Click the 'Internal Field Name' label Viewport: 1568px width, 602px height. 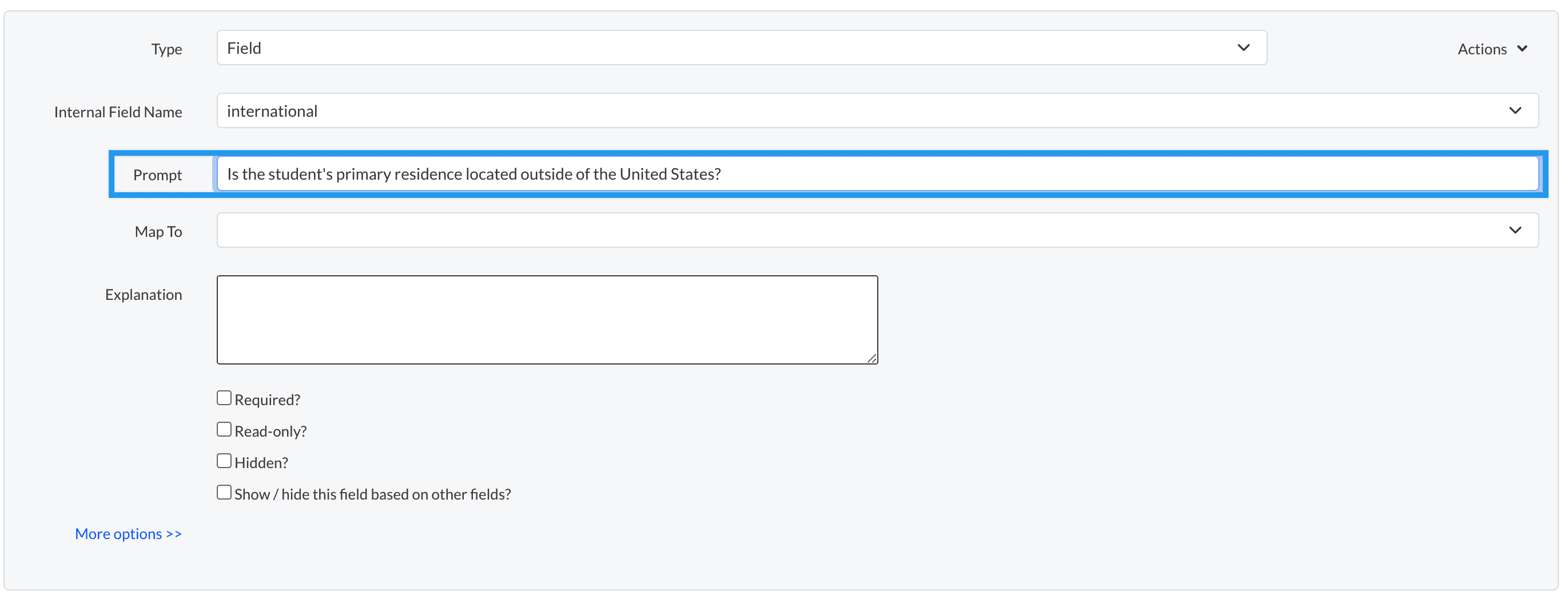118,112
